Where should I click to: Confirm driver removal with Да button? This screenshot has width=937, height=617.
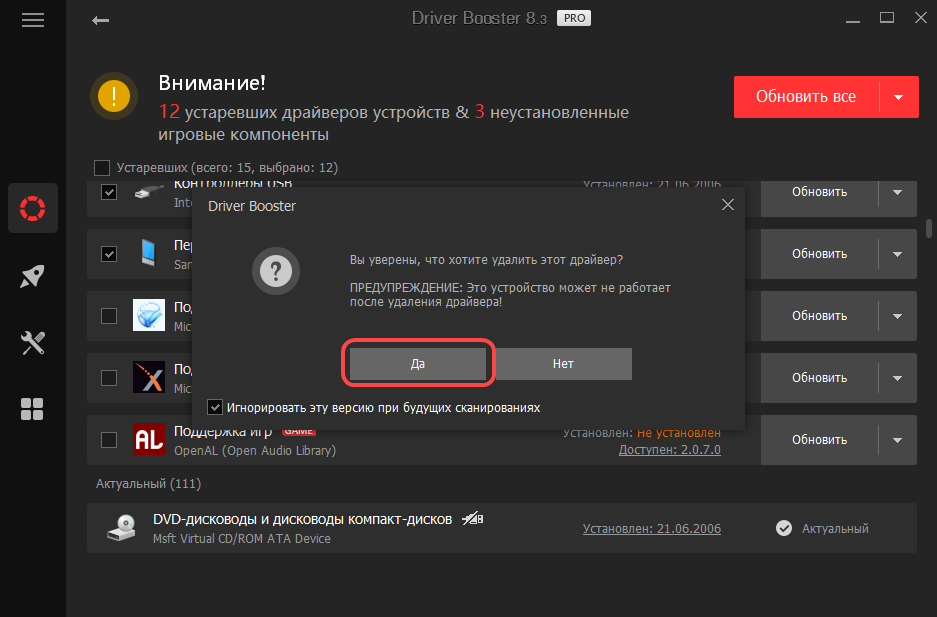[x=418, y=364]
